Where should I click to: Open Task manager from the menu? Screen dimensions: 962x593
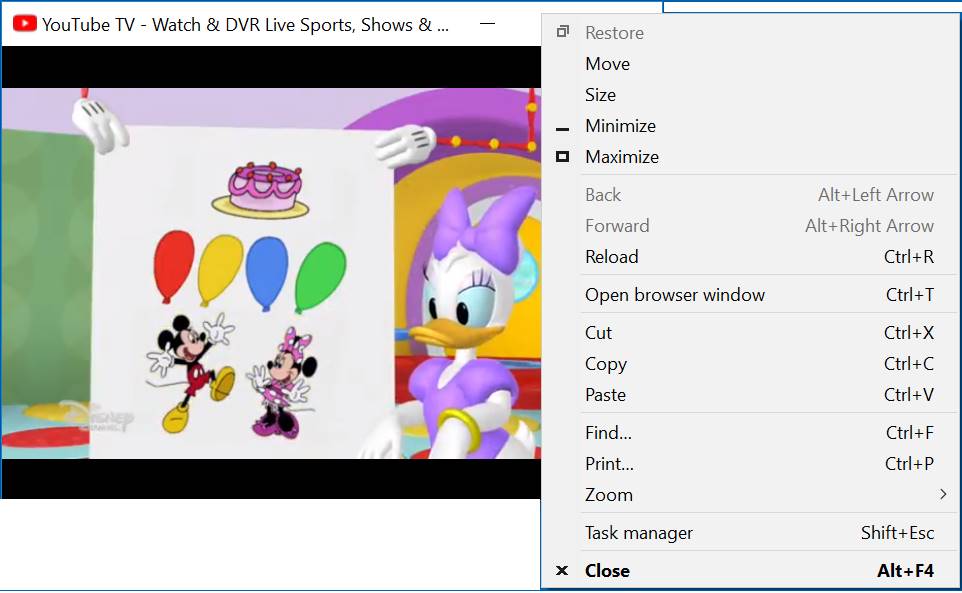(751, 532)
